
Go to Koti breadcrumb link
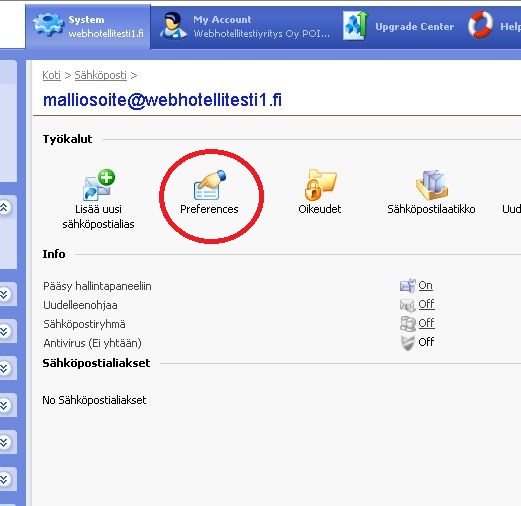pos(52,75)
